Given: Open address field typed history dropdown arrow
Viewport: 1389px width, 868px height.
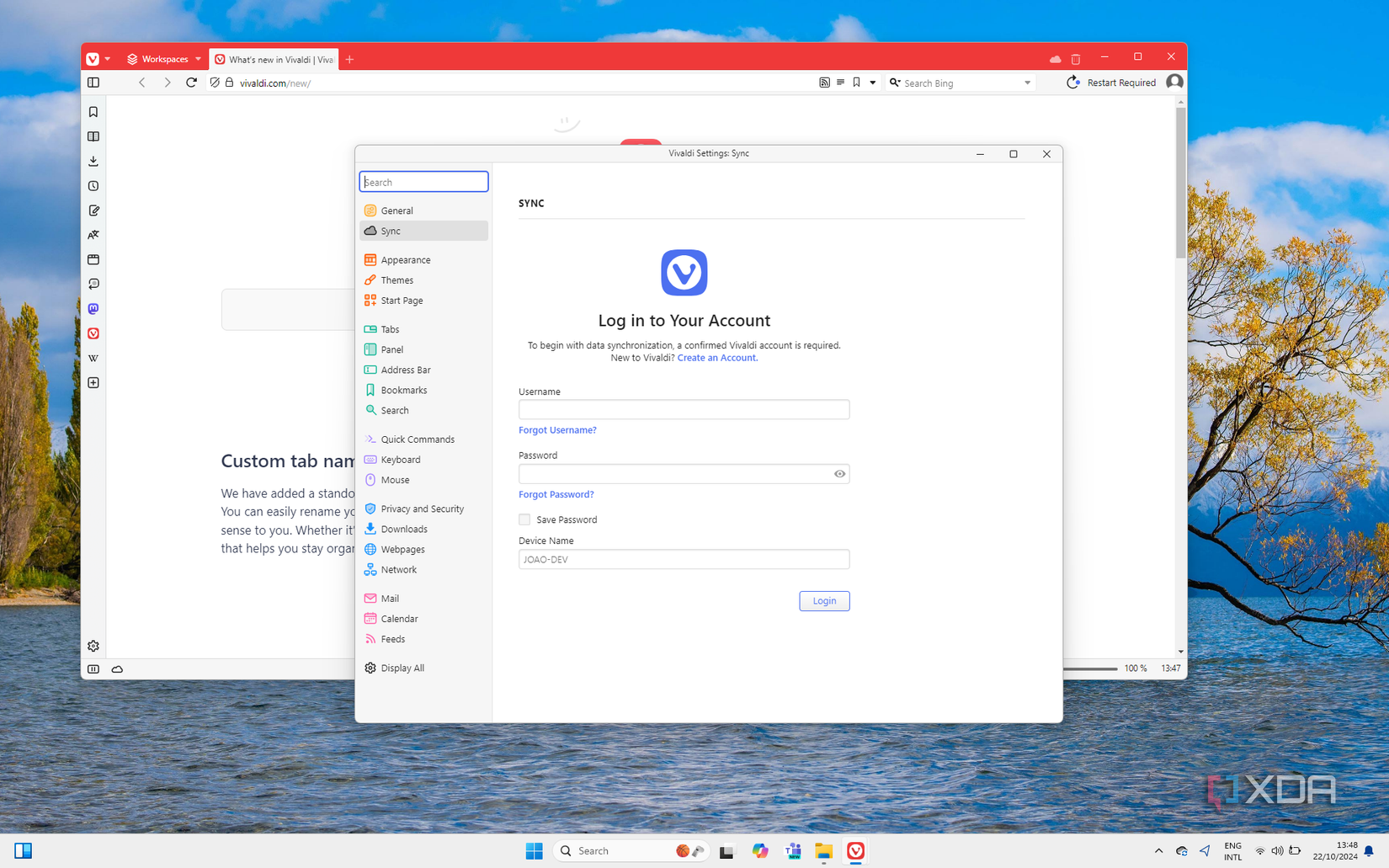Looking at the screenshot, I should (872, 83).
